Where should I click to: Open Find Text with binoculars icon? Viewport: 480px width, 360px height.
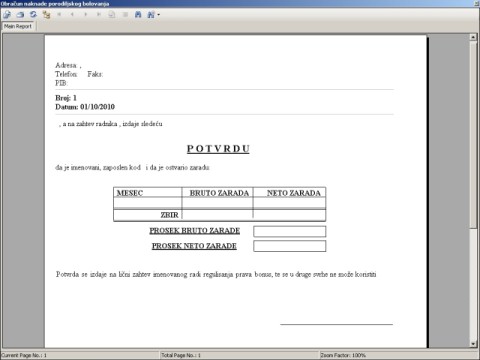coord(138,15)
